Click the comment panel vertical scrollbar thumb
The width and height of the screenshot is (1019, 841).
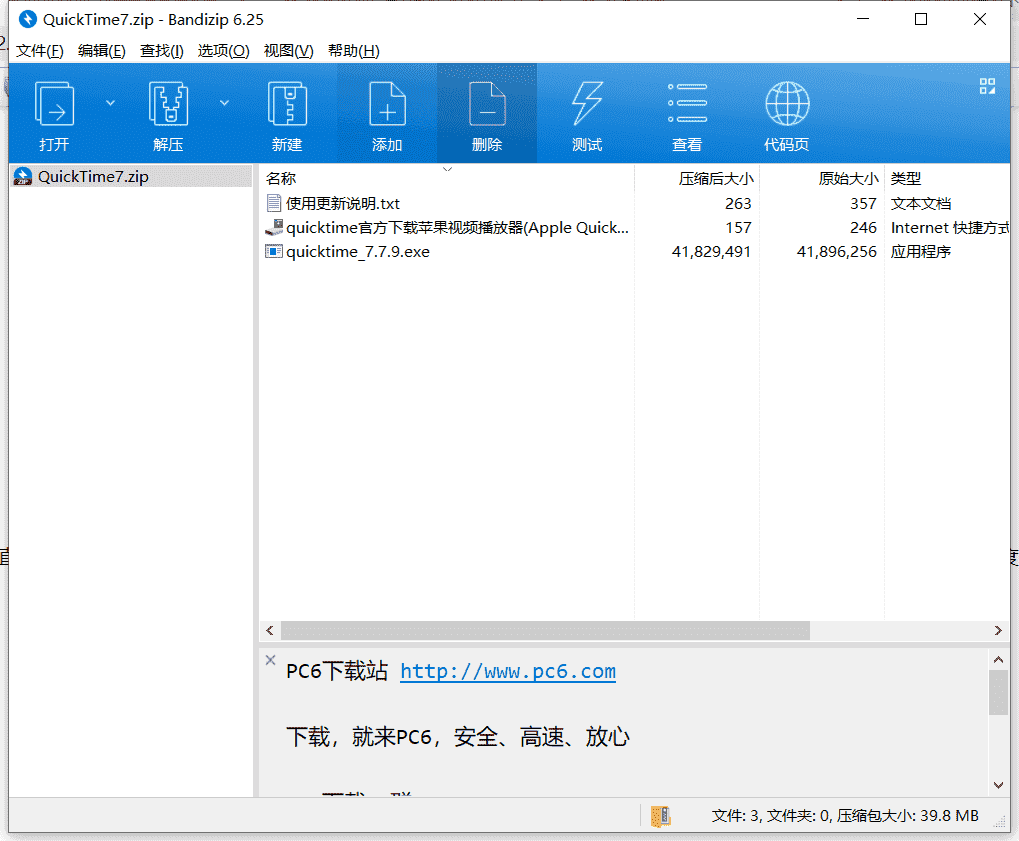point(998,693)
